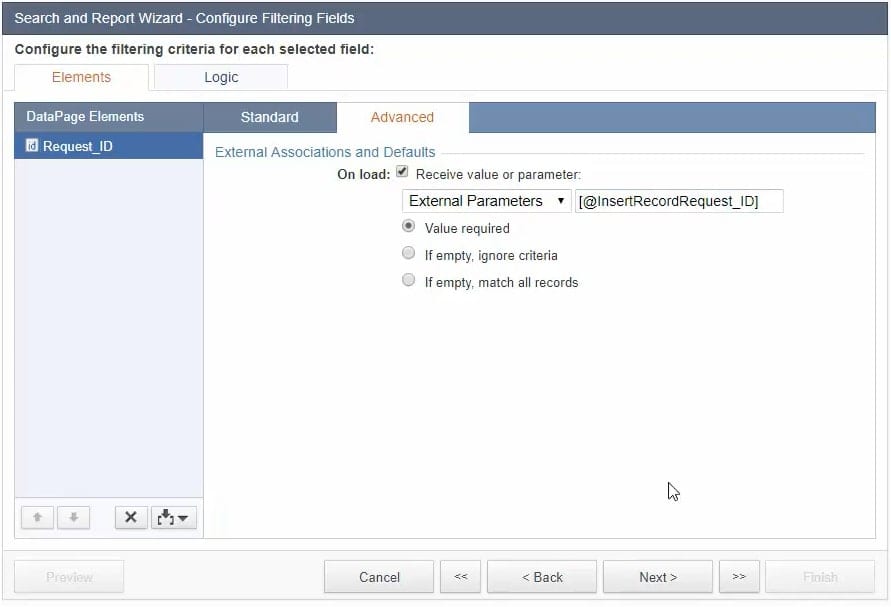Go to previous step with Back
Viewport: 891px width, 607px height.
click(x=542, y=577)
